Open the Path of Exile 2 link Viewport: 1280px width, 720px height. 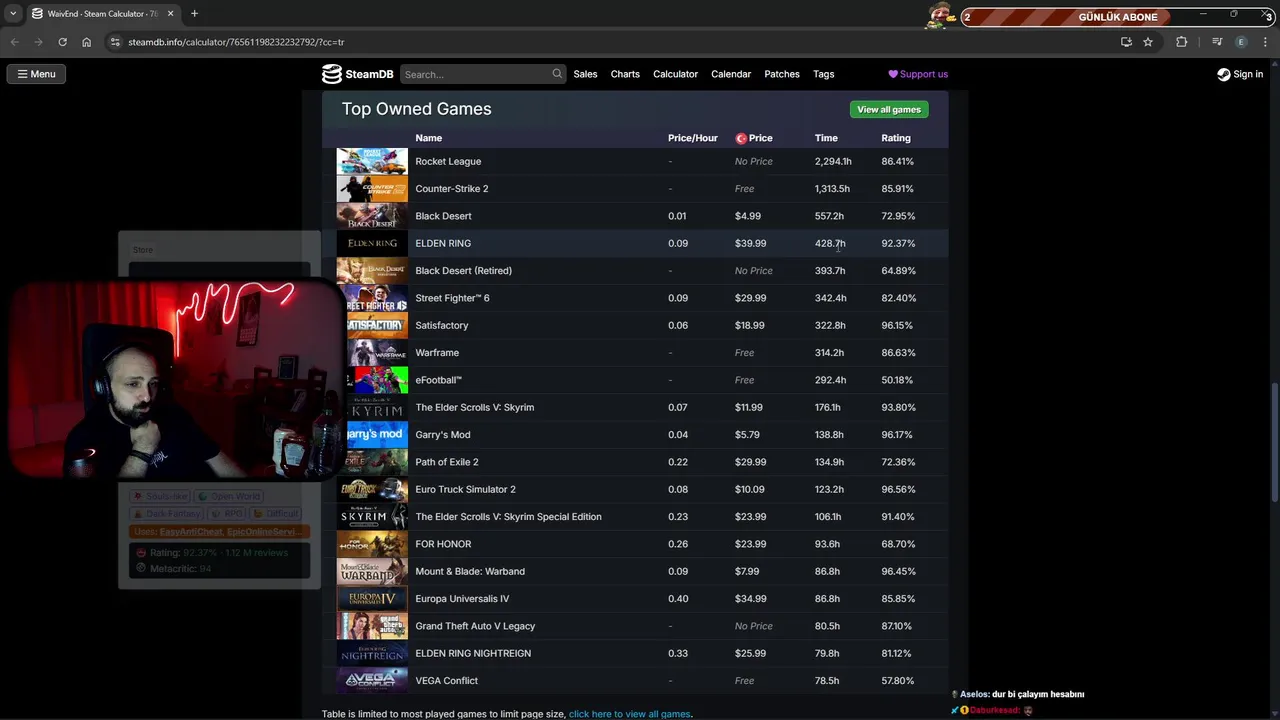pos(447,462)
